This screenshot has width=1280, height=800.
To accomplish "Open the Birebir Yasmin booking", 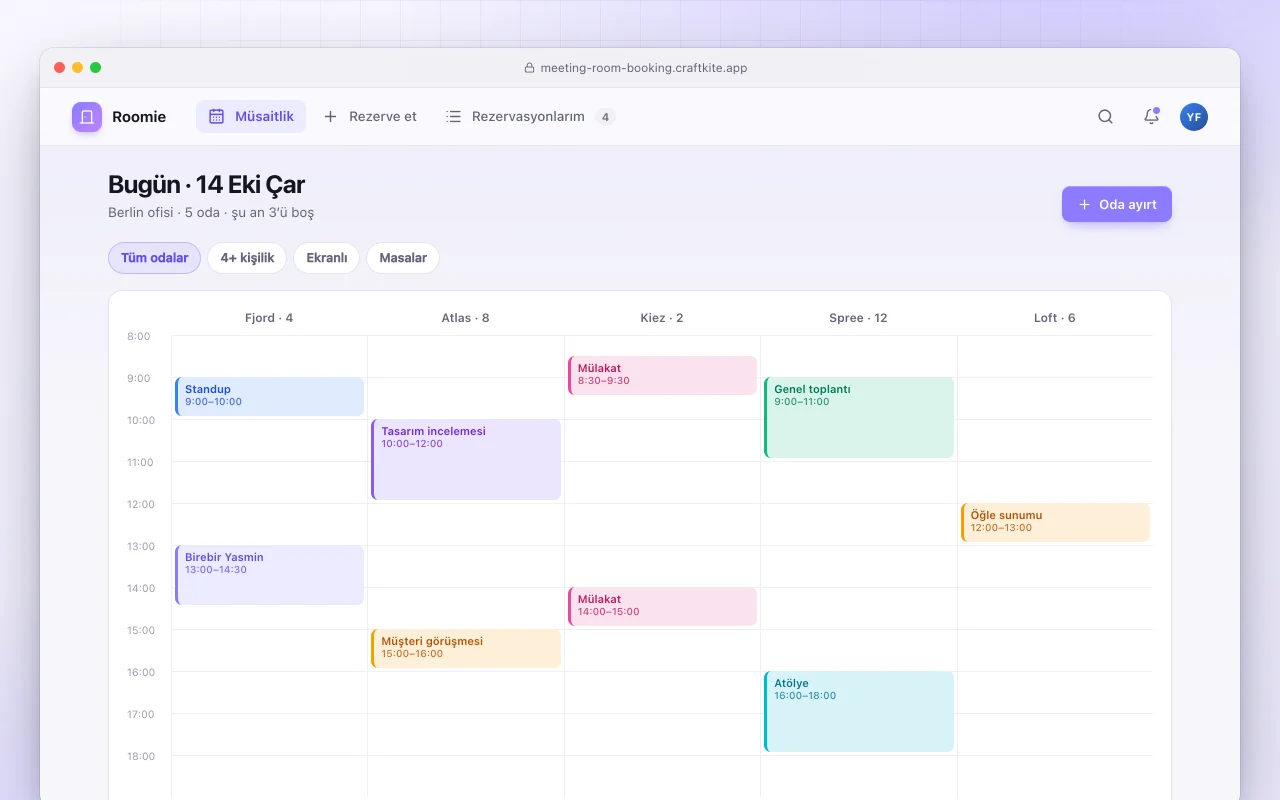I will pos(269,575).
